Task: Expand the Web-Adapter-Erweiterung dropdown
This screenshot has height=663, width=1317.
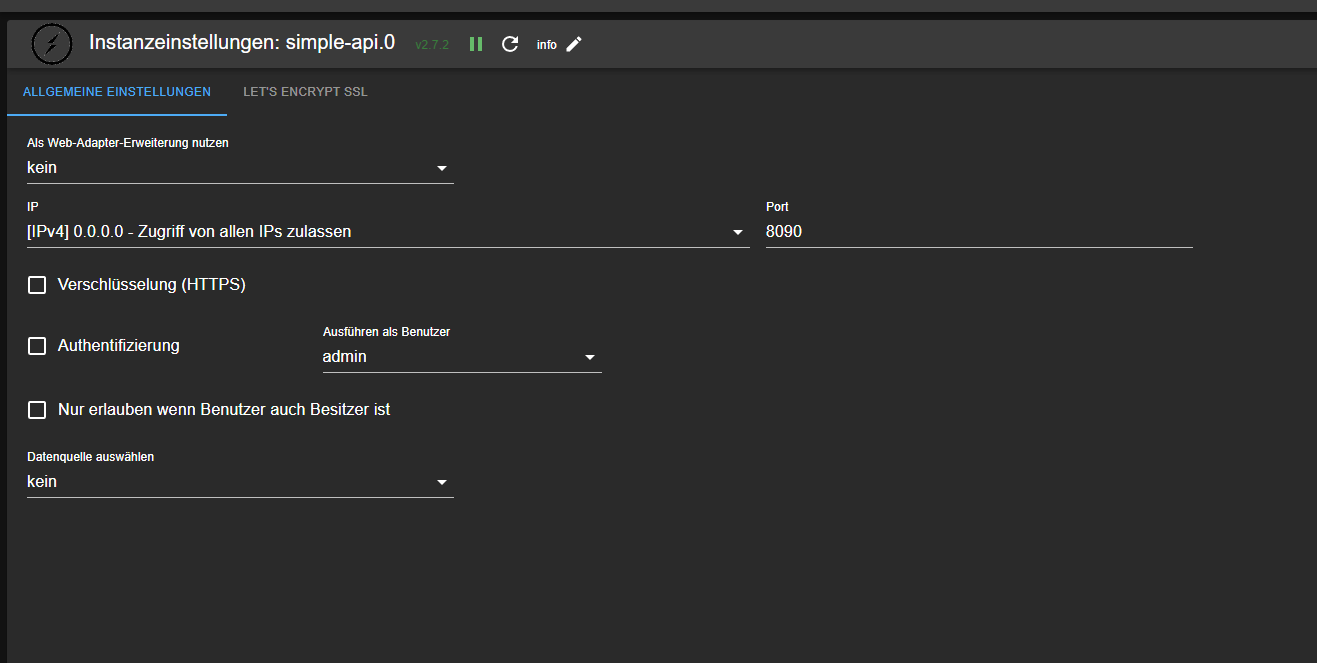Action: (240, 168)
